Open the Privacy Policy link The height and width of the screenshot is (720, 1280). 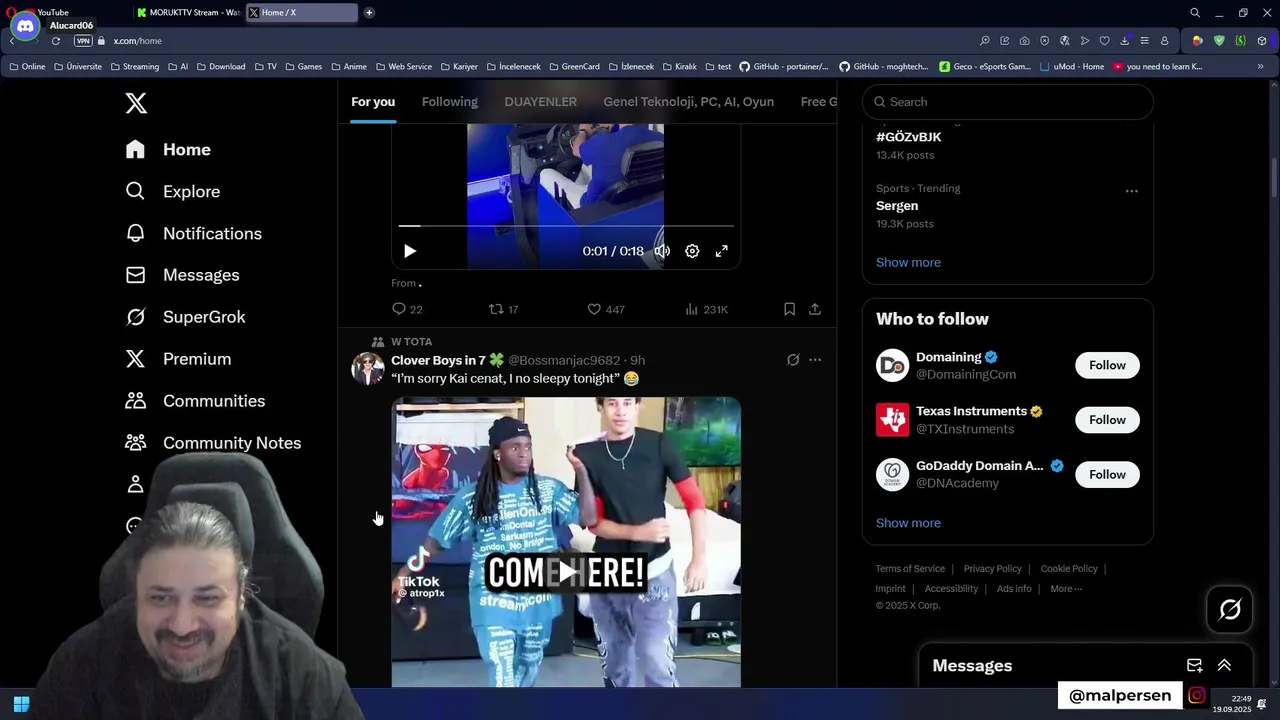(992, 569)
